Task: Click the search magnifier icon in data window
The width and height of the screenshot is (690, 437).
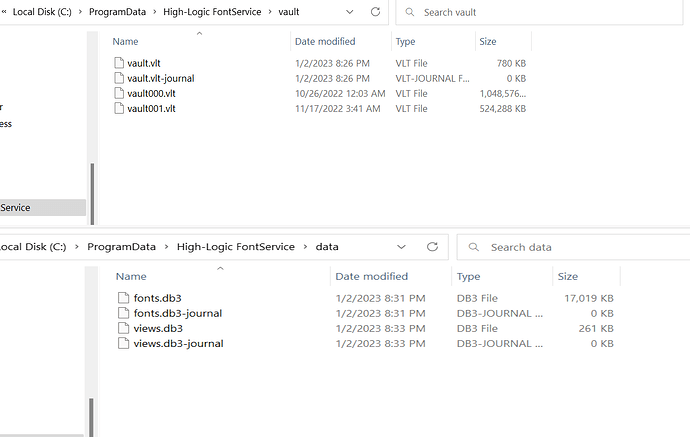Action: pos(473,247)
